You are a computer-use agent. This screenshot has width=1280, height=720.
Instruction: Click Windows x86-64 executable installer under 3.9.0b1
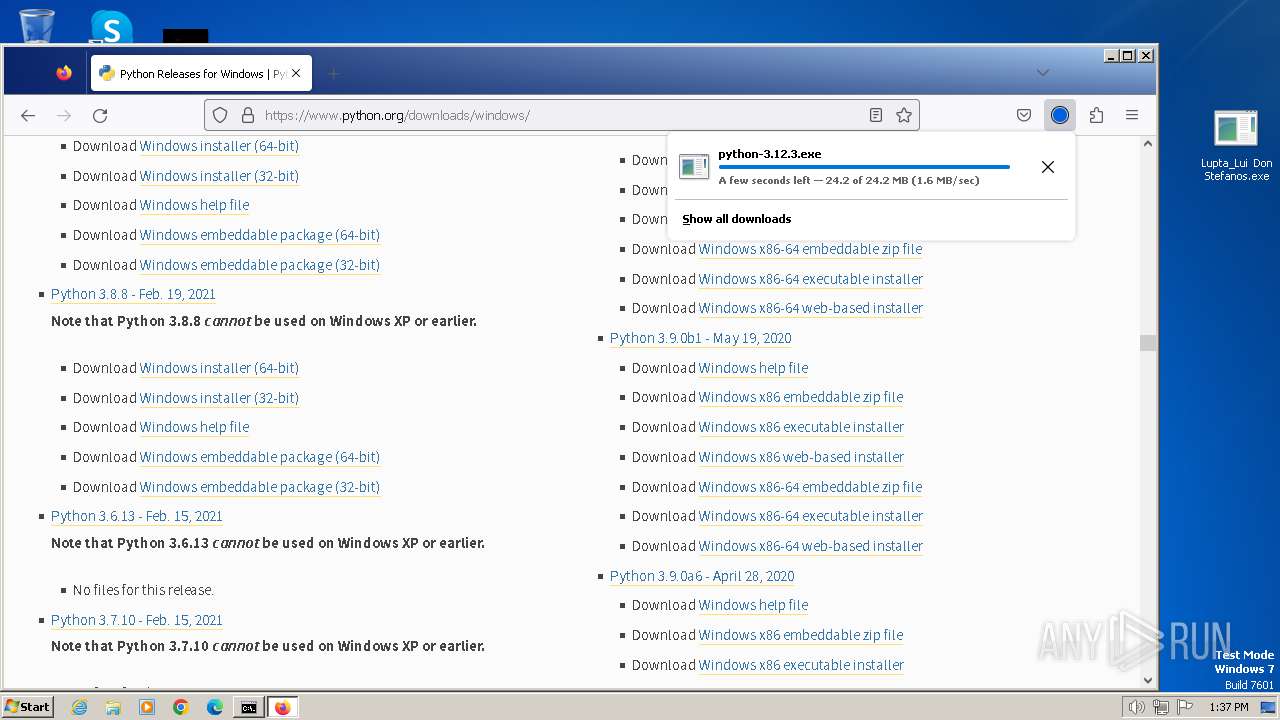point(811,516)
